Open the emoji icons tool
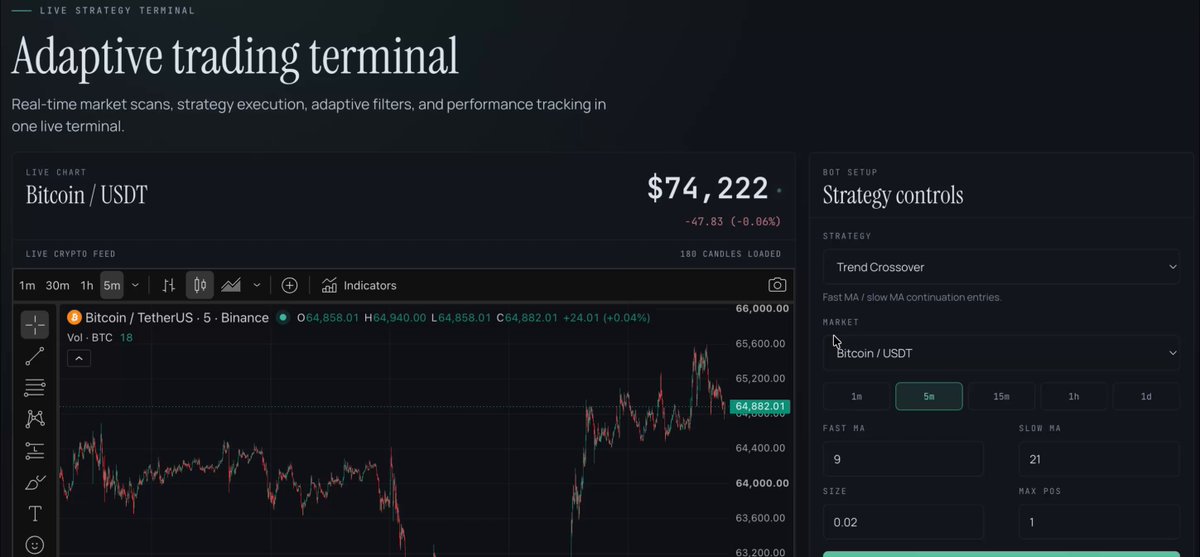 (x=35, y=545)
